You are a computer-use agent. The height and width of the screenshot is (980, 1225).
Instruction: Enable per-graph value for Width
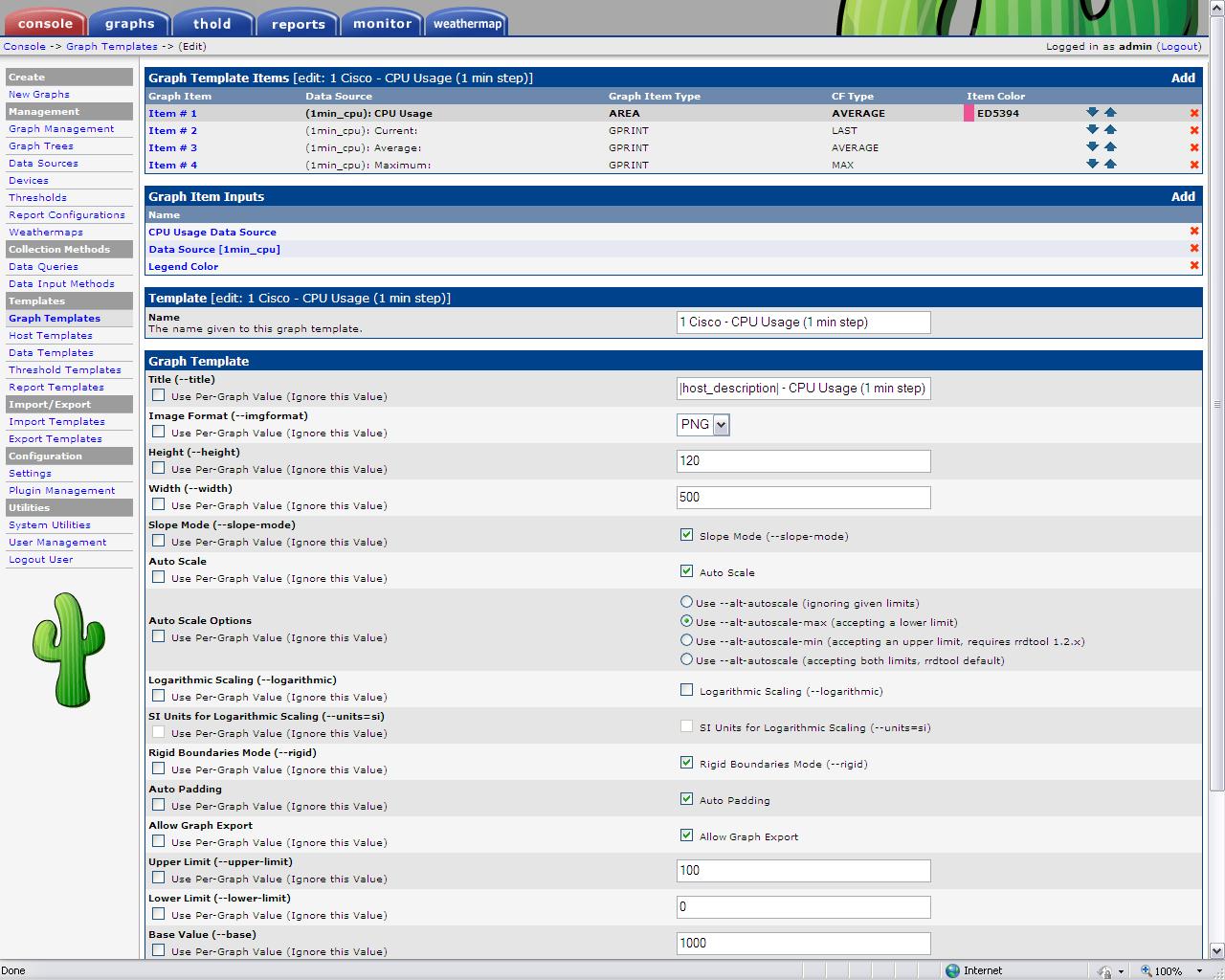click(x=159, y=504)
